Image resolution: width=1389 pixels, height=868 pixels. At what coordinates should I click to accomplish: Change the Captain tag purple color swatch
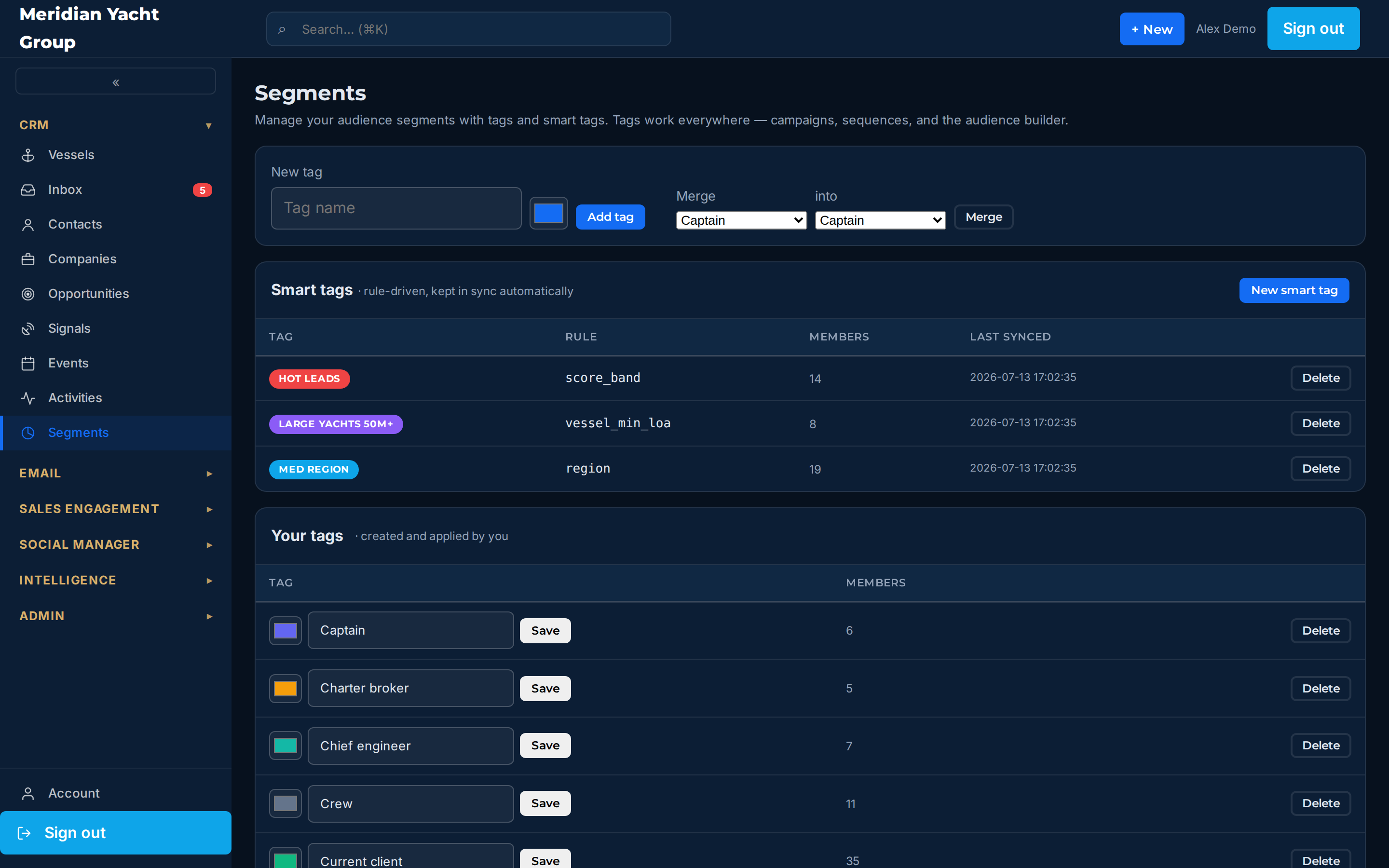click(x=285, y=631)
